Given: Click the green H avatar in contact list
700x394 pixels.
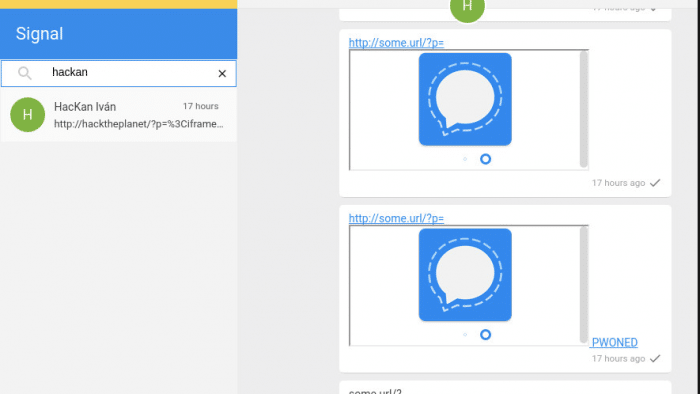Looking at the screenshot, I should pyautogui.click(x=28, y=115).
